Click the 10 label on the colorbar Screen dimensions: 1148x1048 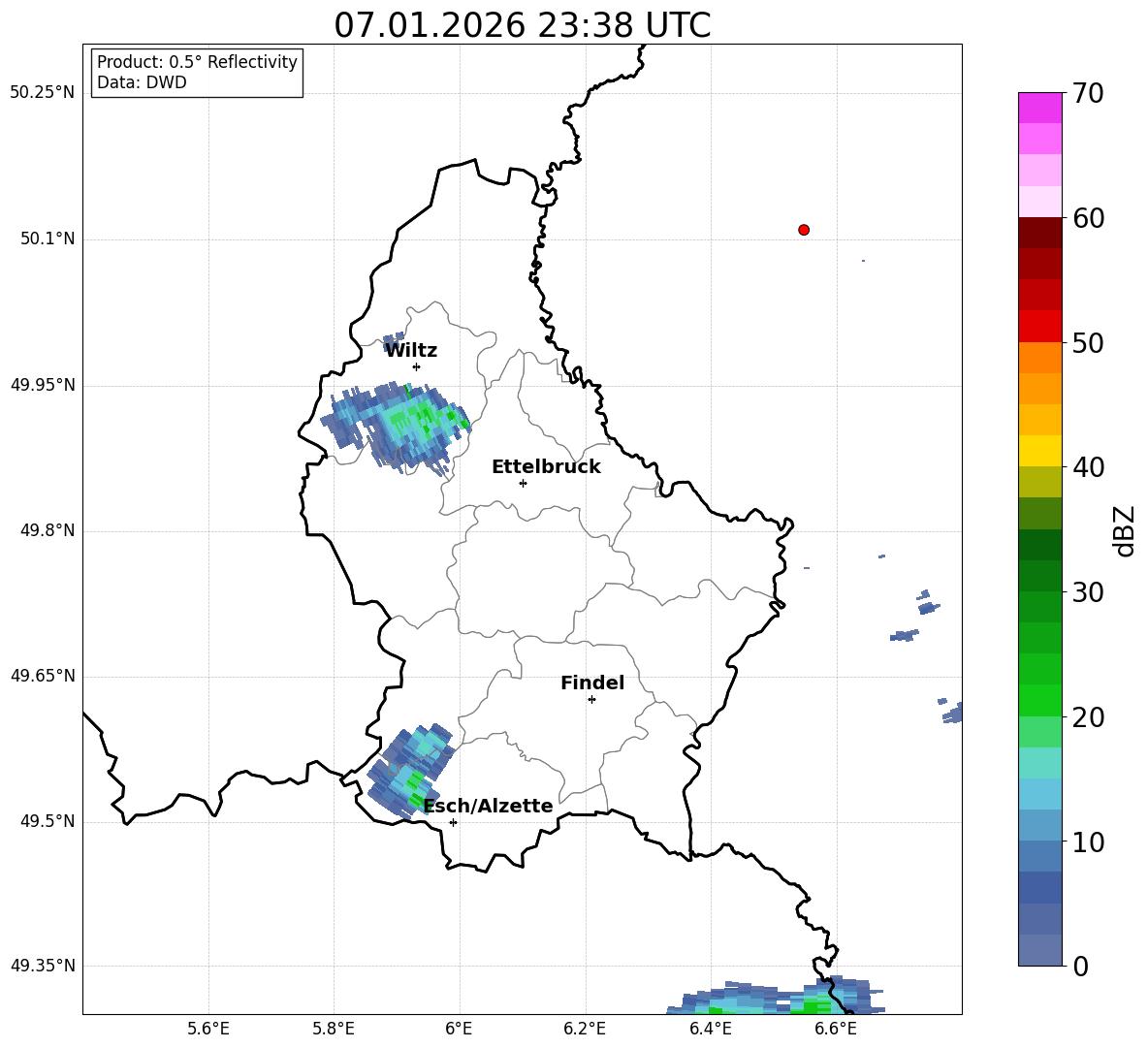click(x=1088, y=842)
